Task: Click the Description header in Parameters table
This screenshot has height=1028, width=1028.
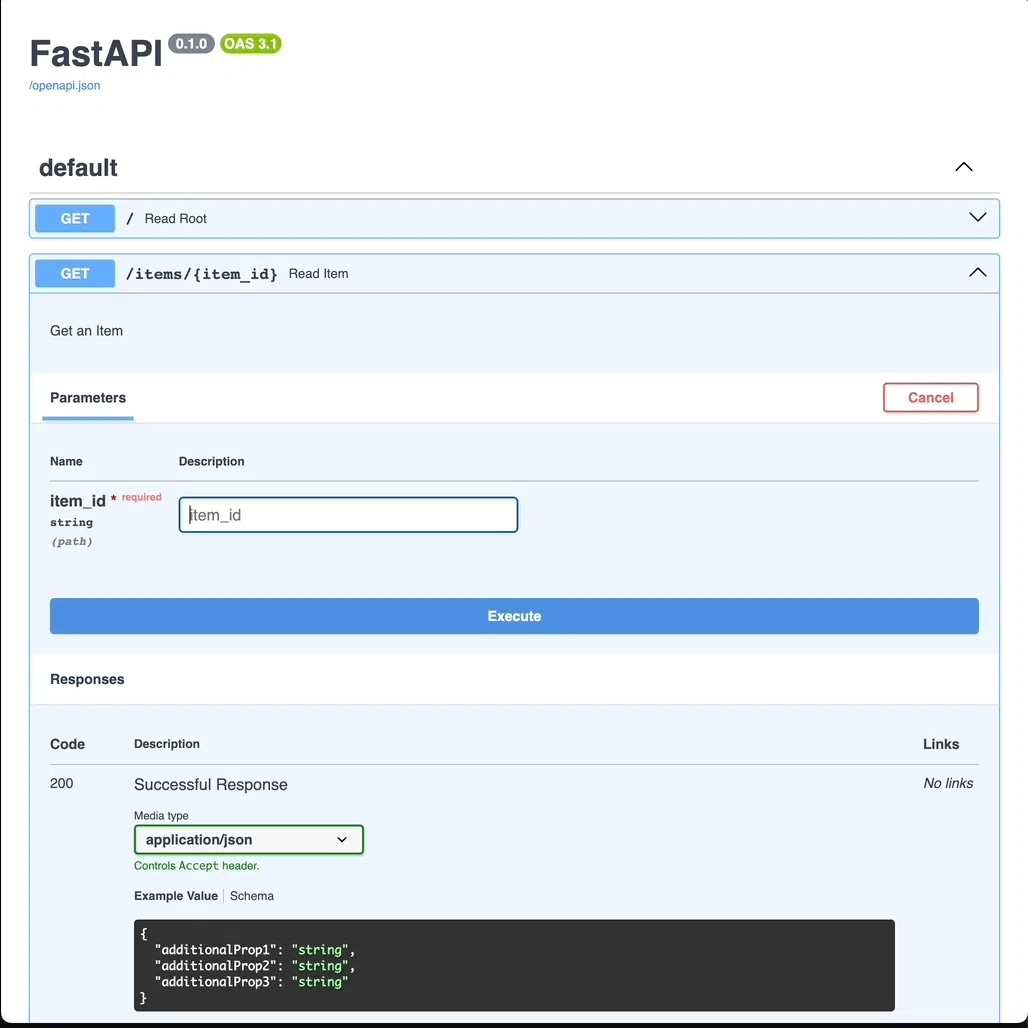Action: pos(212,462)
